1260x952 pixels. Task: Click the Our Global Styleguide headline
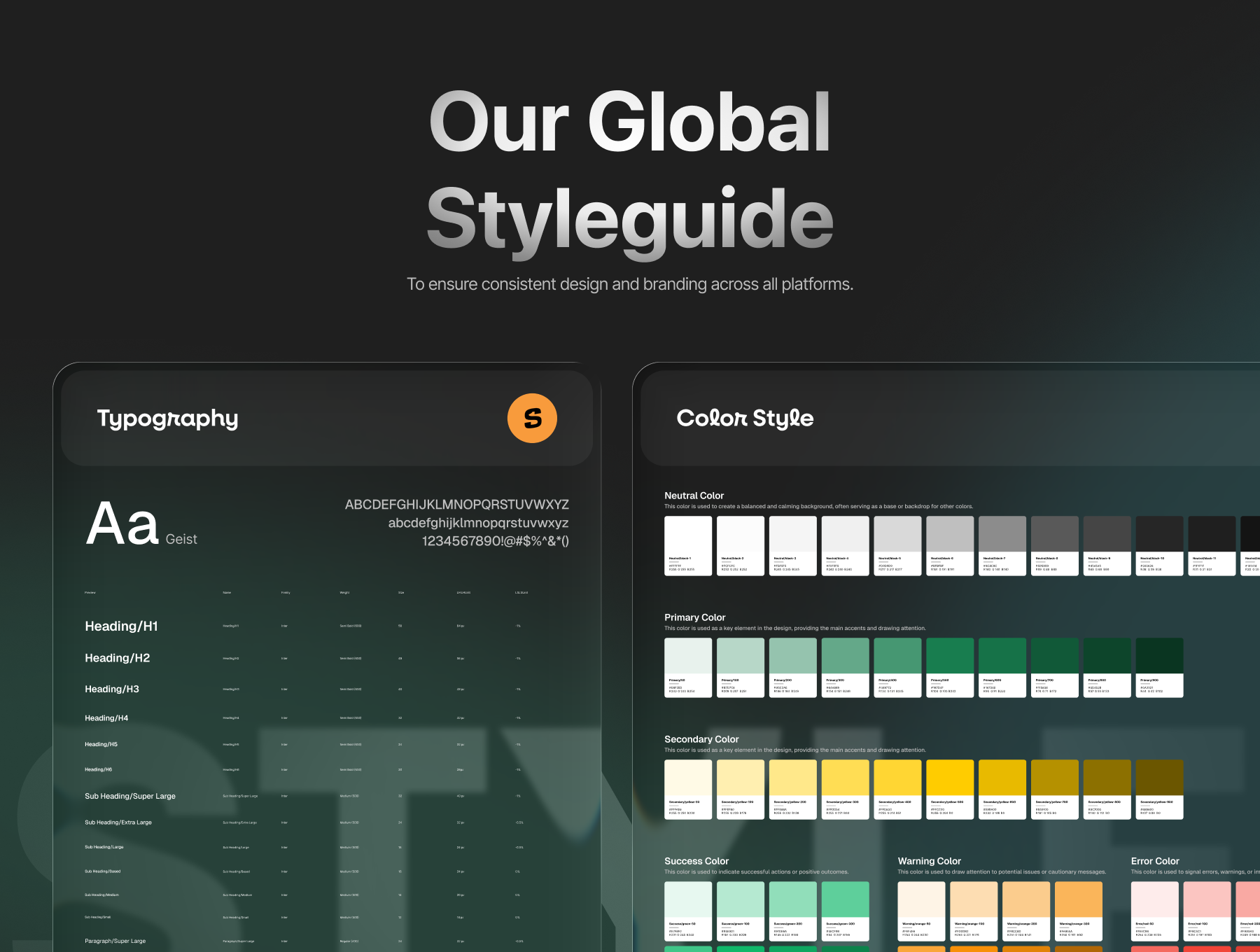click(x=630, y=170)
